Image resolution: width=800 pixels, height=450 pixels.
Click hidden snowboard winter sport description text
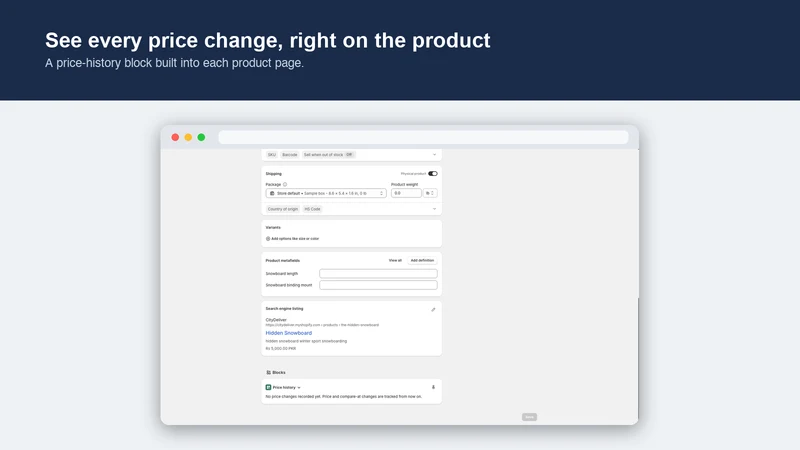pos(306,341)
